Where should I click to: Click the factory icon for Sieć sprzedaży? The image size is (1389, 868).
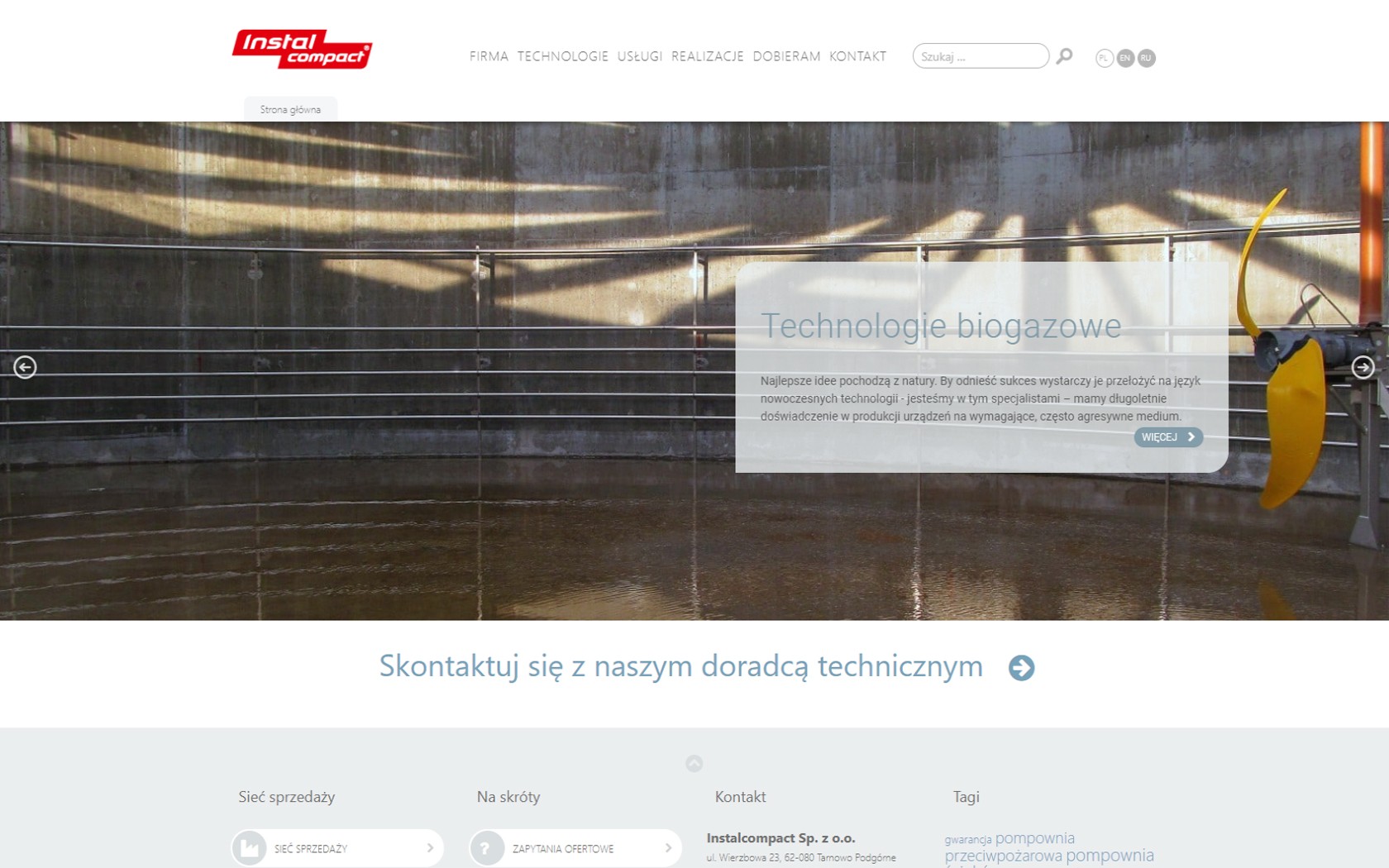coord(249,848)
